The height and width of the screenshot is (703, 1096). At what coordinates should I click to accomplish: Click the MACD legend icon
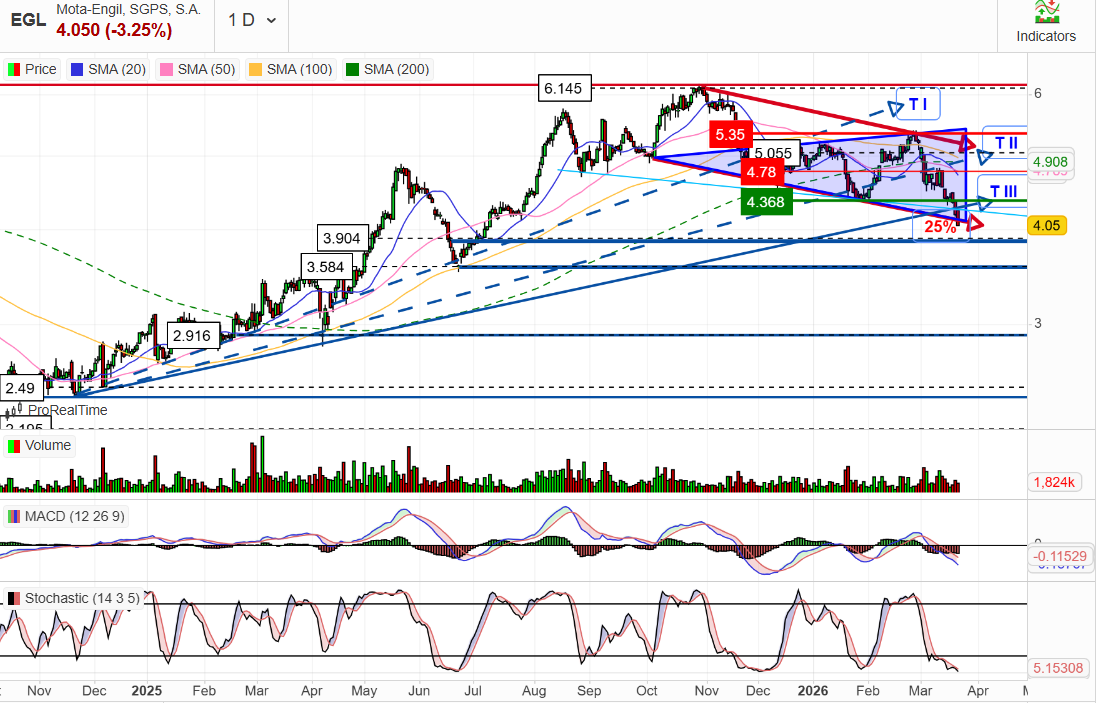[x=13, y=516]
